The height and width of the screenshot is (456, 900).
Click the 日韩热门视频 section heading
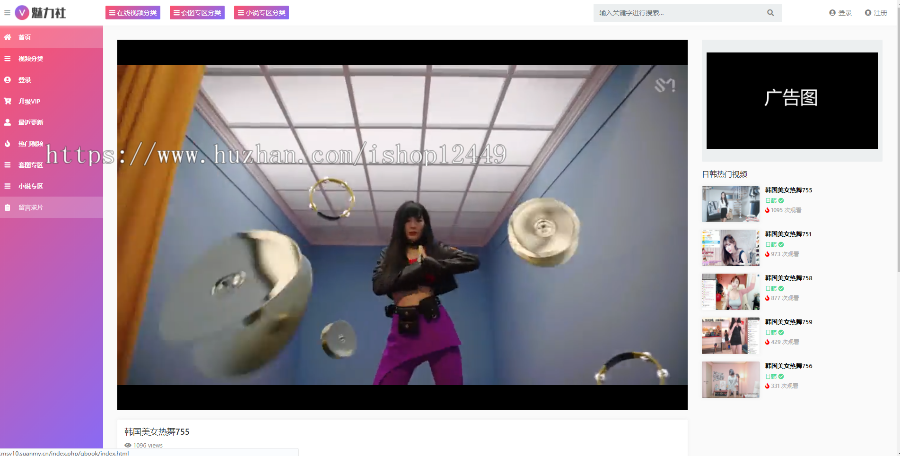click(x=724, y=174)
